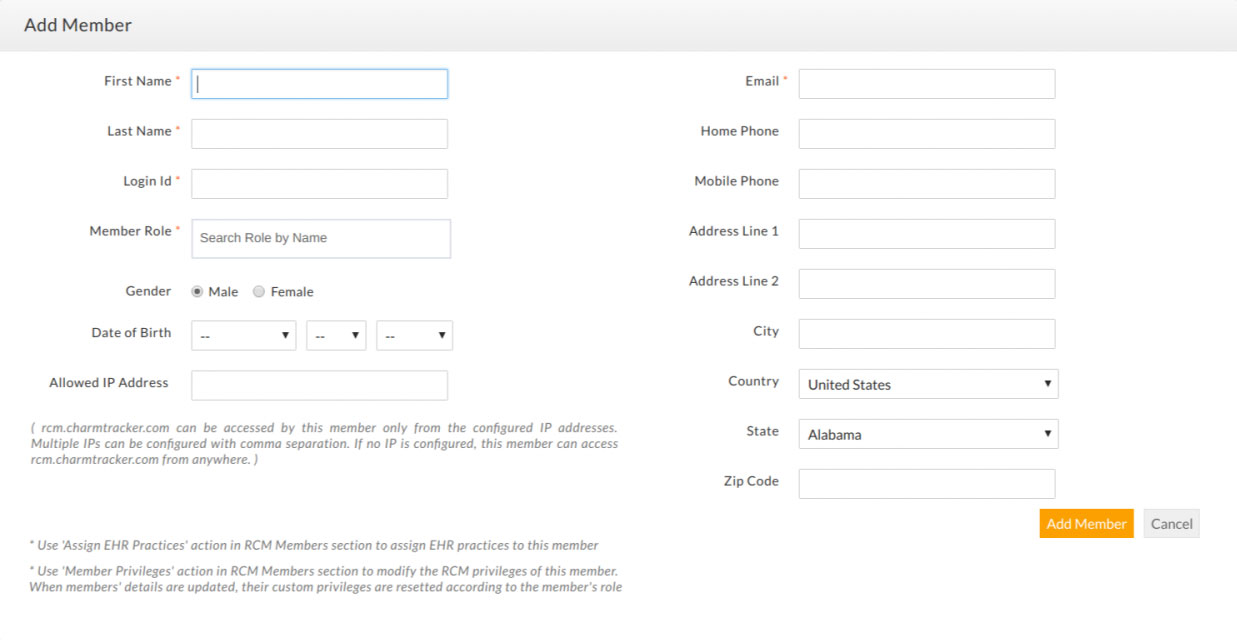Click into the City field
The image size is (1237, 640).
(926, 334)
